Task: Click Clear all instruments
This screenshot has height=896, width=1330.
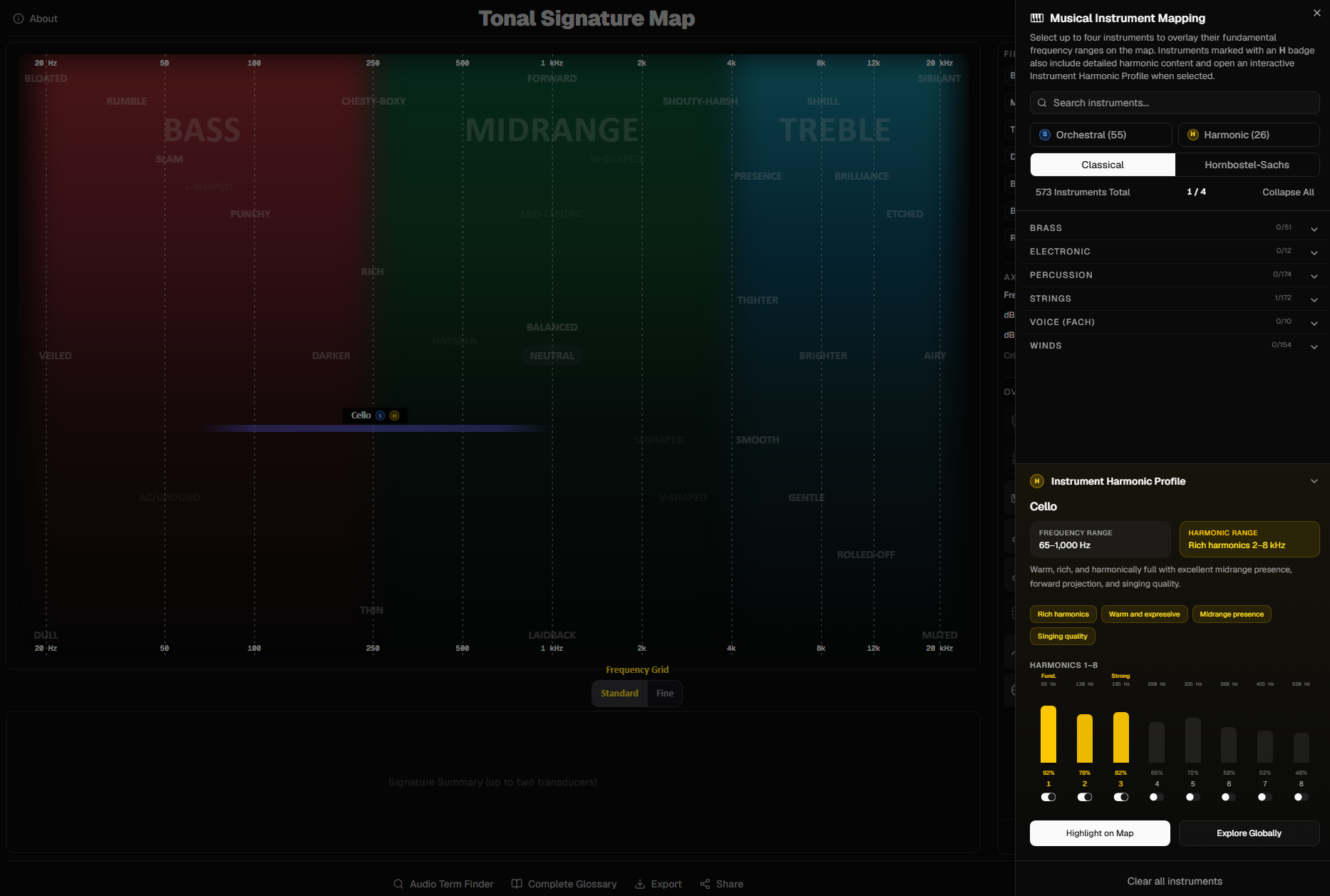Action: (1175, 882)
